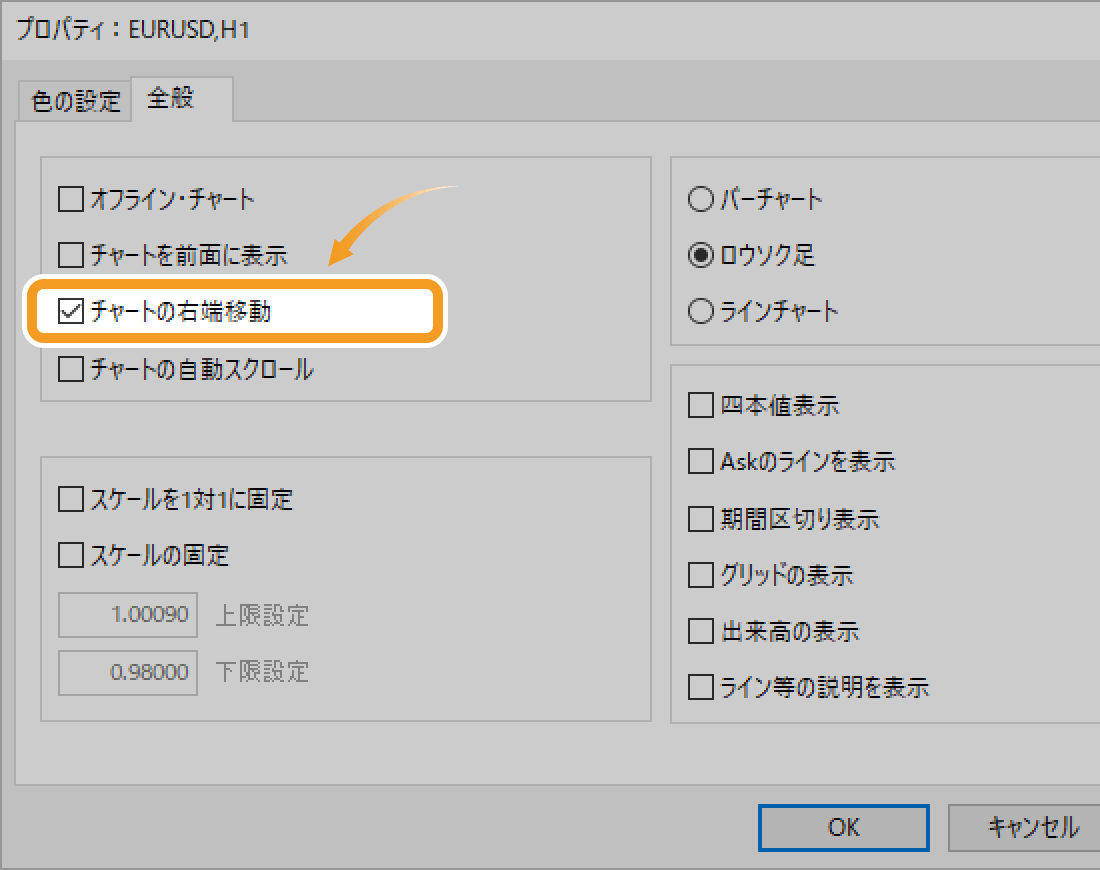The width and height of the screenshot is (1100, 870).
Task: Toggle 期間区切り表示 checkbox
Action: pyautogui.click(x=701, y=518)
